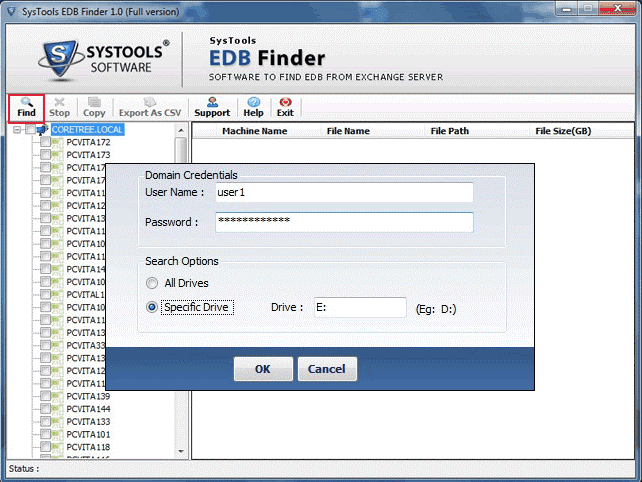The width and height of the screenshot is (642, 482).
Task: Click the tree scrollbar up arrow
Action: click(181, 130)
